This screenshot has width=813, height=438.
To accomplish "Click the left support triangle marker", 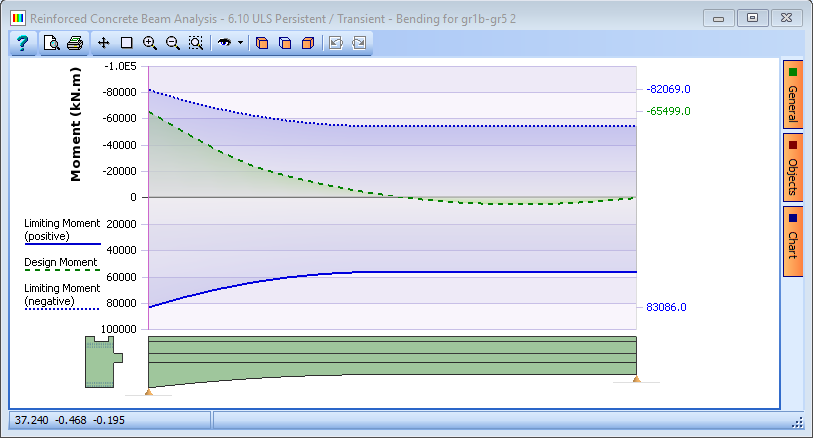I will point(149,392).
